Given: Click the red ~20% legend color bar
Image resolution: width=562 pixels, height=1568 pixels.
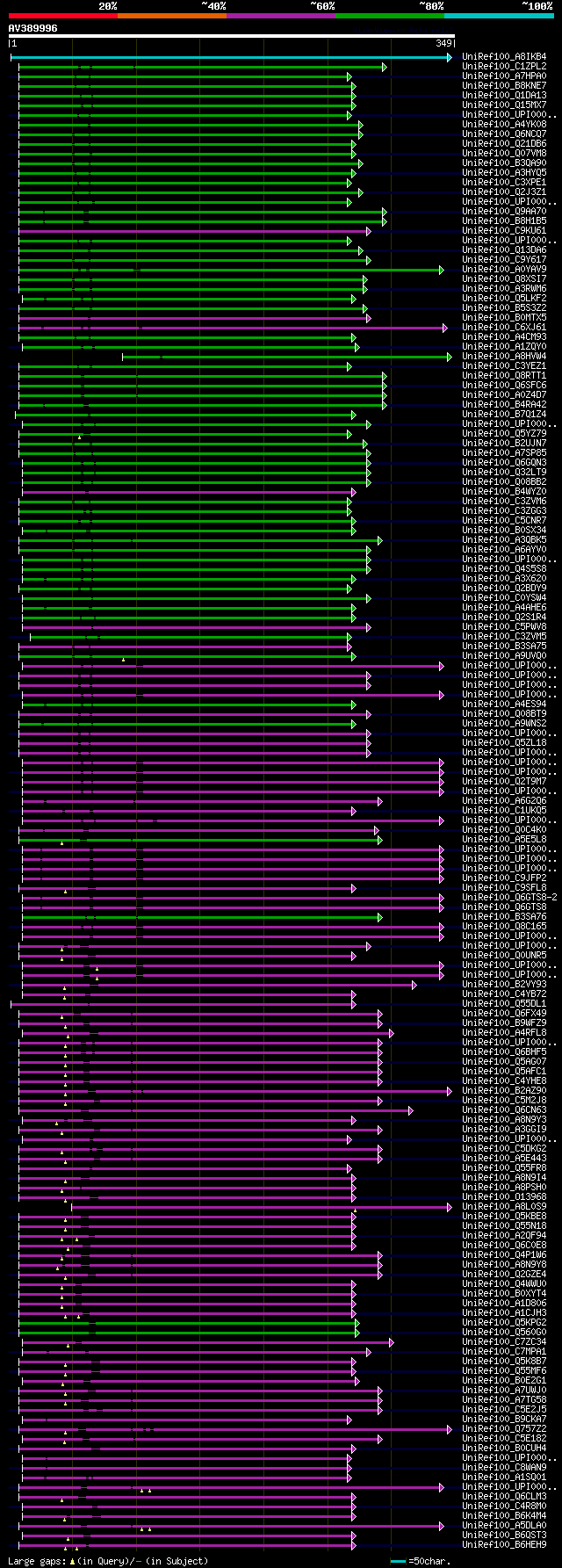Looking at the screenshot, I should tap(62, 15).
